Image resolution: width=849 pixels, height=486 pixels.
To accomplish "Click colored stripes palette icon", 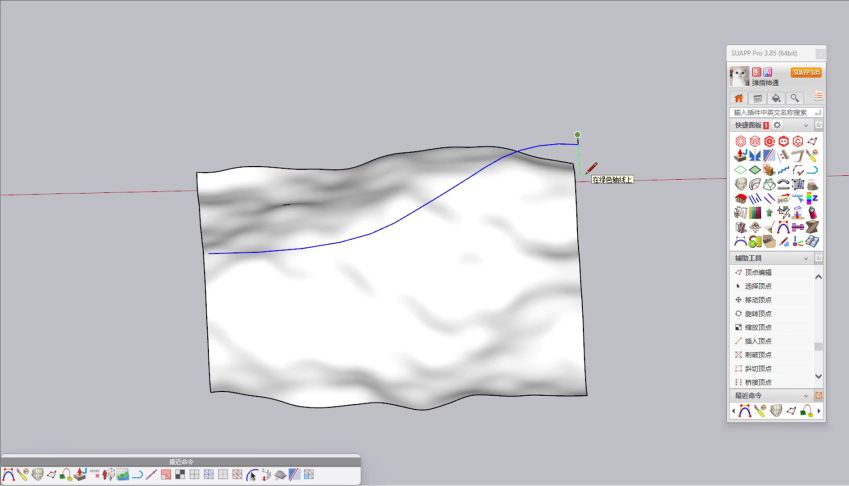I will tap(755, 213).
